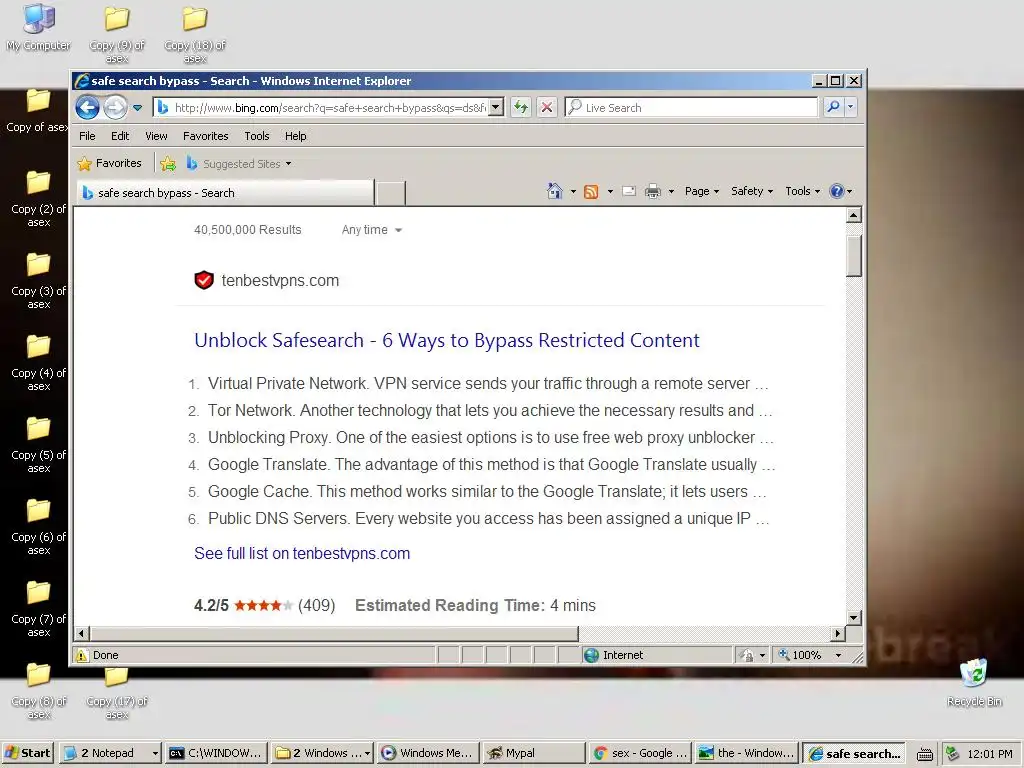Click the orange RSS feeds icon
The image size is (1024, 768).
[591, 191]
